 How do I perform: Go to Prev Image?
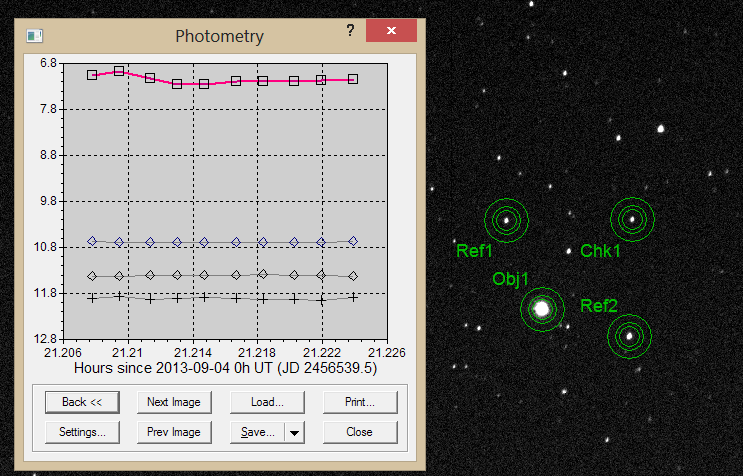coord(173,433)
